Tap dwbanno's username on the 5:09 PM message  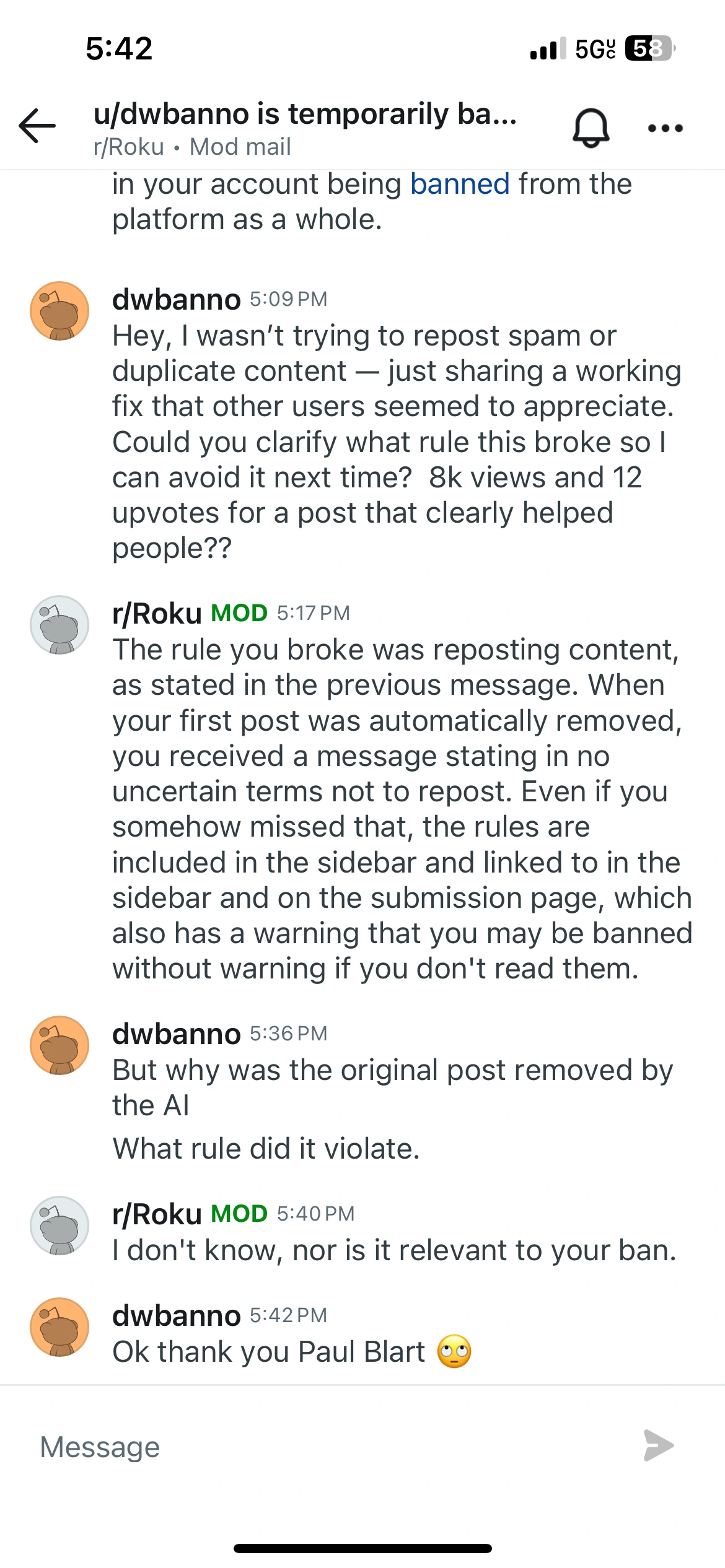click(x=175, y=299)
